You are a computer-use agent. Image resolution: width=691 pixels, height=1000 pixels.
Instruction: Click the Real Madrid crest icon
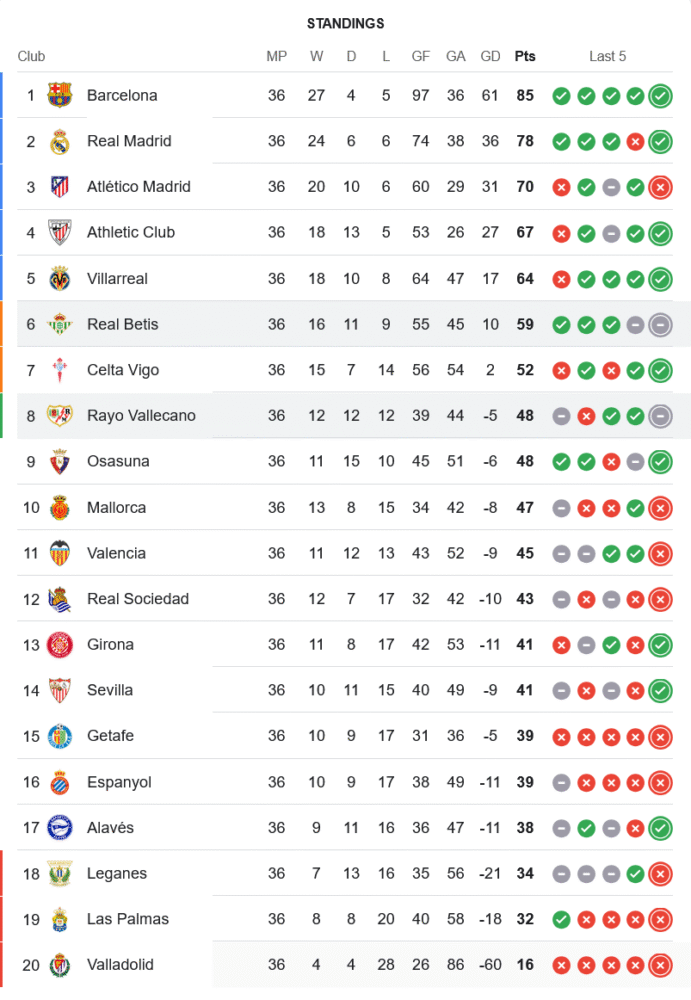coord(60,142)
